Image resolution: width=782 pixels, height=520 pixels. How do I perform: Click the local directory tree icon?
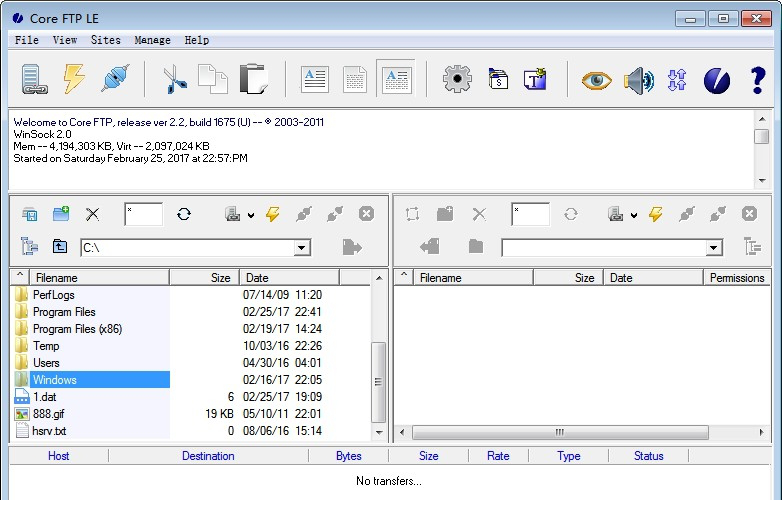pos(29,246)
